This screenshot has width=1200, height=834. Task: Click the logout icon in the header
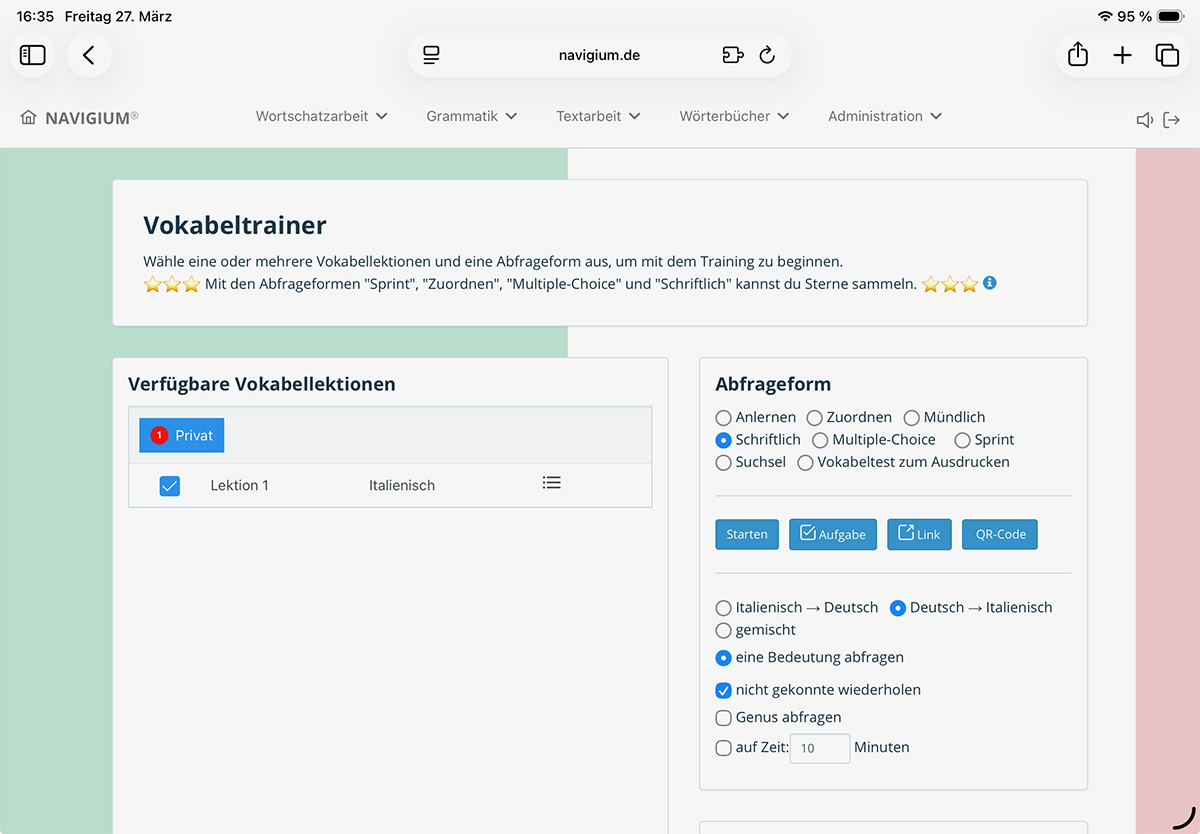1172,120
